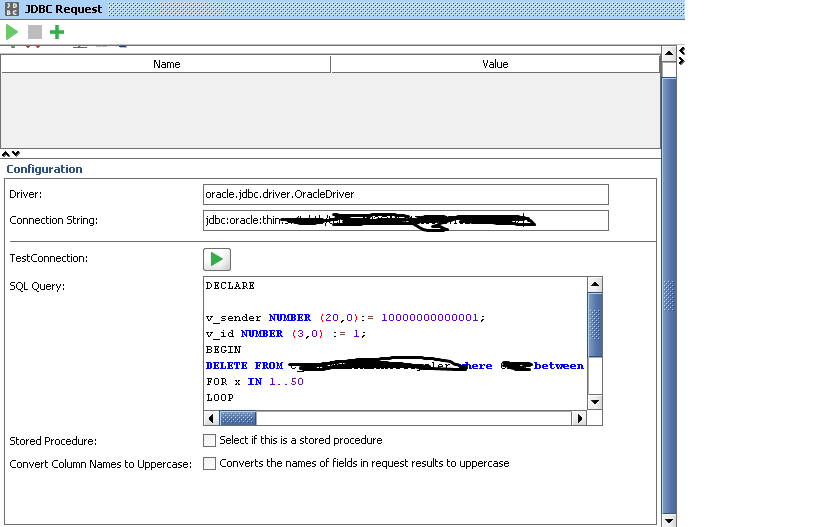The image size is (819, 527).
Task: Click the main panel scroll-up arrow
Action: pyautogui.click(x=669, y=54)
